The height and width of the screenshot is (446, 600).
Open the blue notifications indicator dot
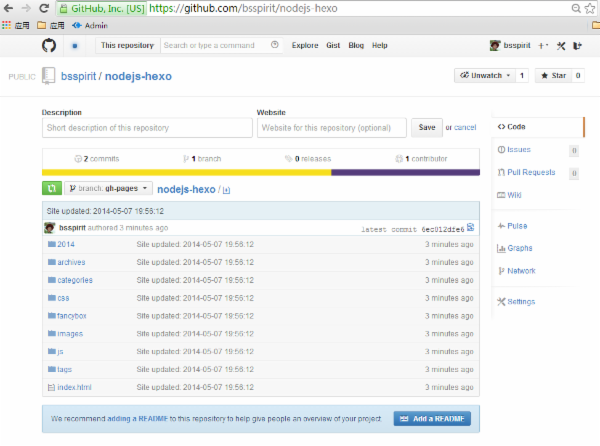point(75,46)
